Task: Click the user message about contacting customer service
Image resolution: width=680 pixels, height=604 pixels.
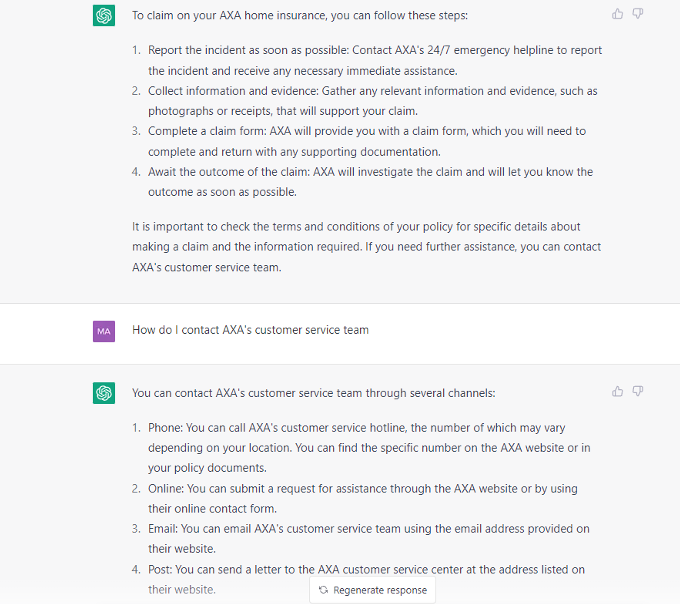Action: pos(250,330)
